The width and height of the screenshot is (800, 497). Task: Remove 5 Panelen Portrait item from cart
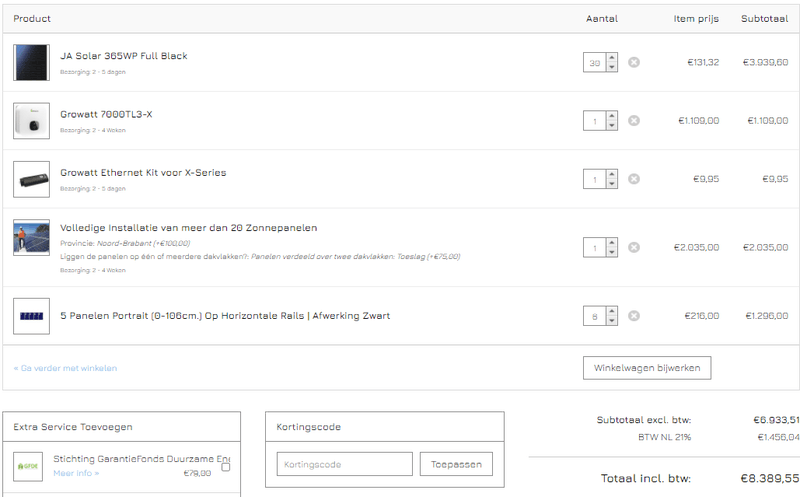pyautogui.click(x=634, y=316)
